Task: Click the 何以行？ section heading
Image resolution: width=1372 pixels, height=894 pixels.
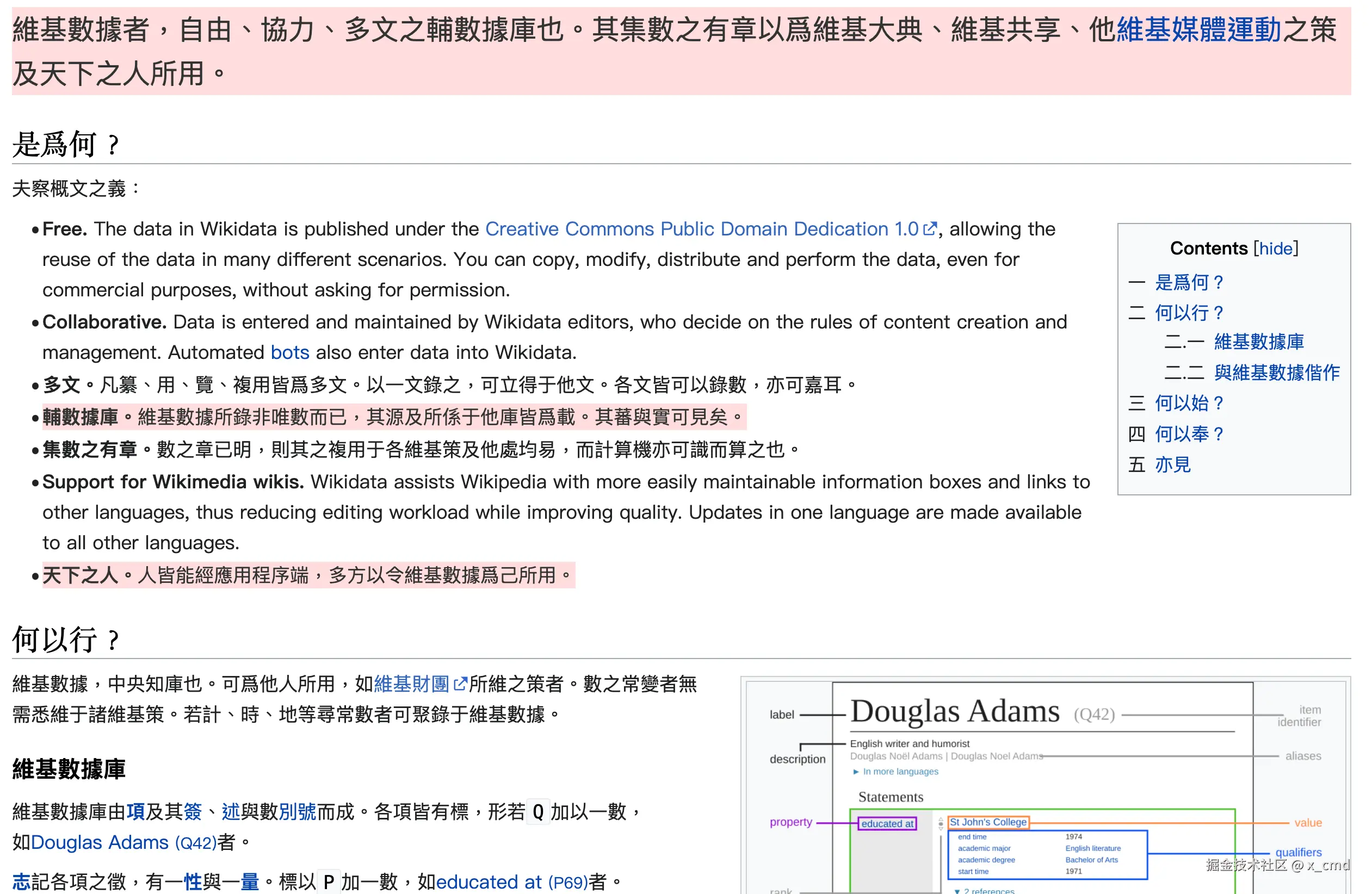Action: (x=66, y=639)
